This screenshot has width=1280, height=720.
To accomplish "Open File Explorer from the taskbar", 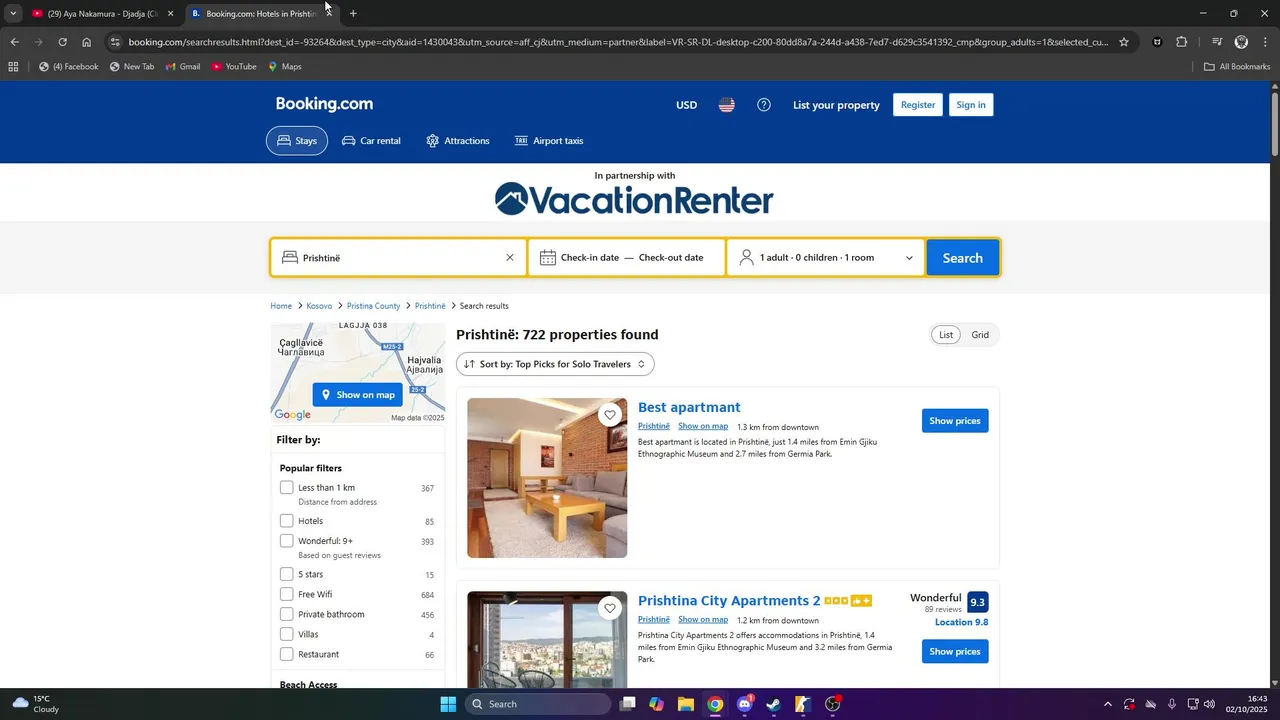I will 686,704.
